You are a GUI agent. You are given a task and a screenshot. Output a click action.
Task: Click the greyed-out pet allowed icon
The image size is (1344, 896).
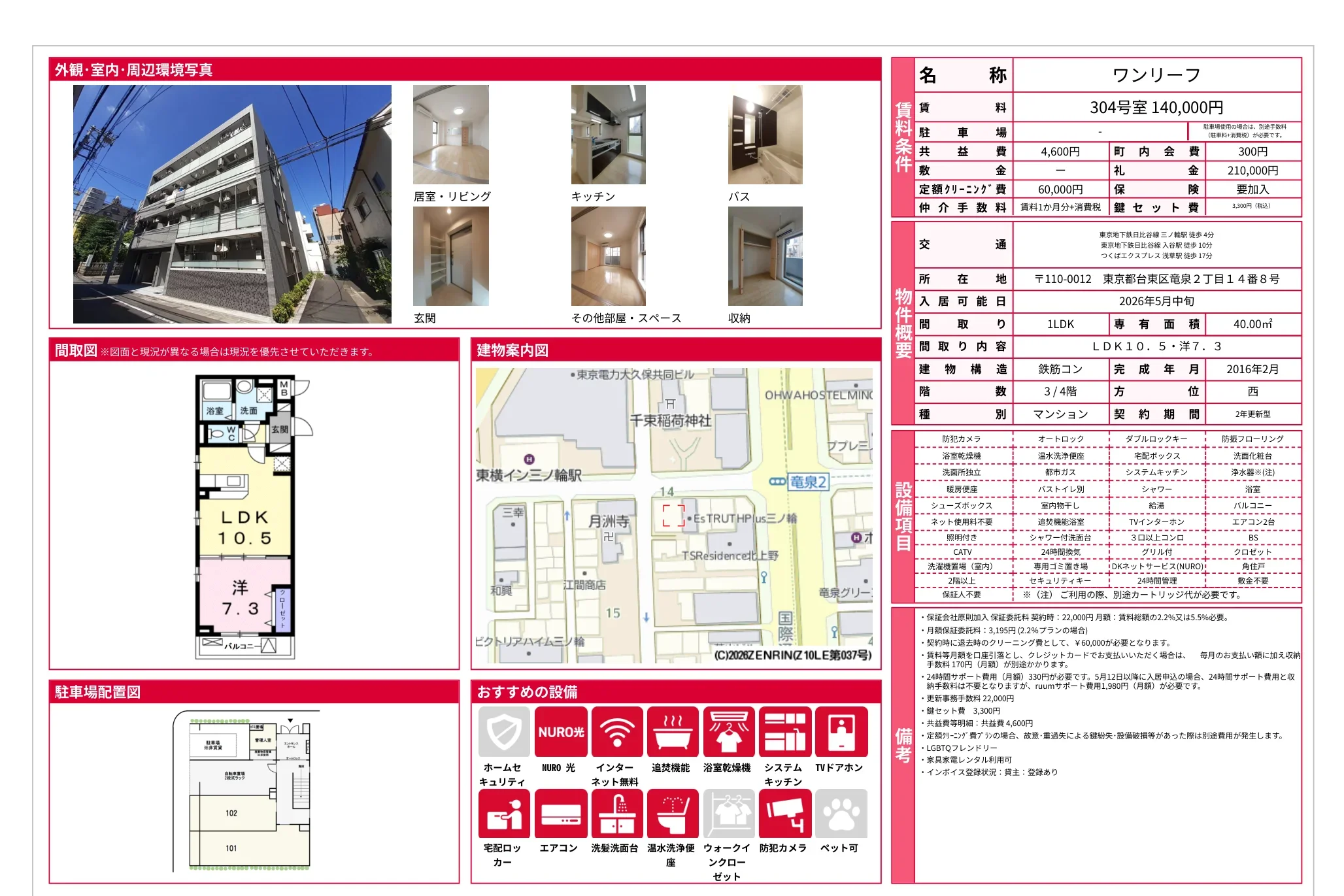tap(841, 814)
